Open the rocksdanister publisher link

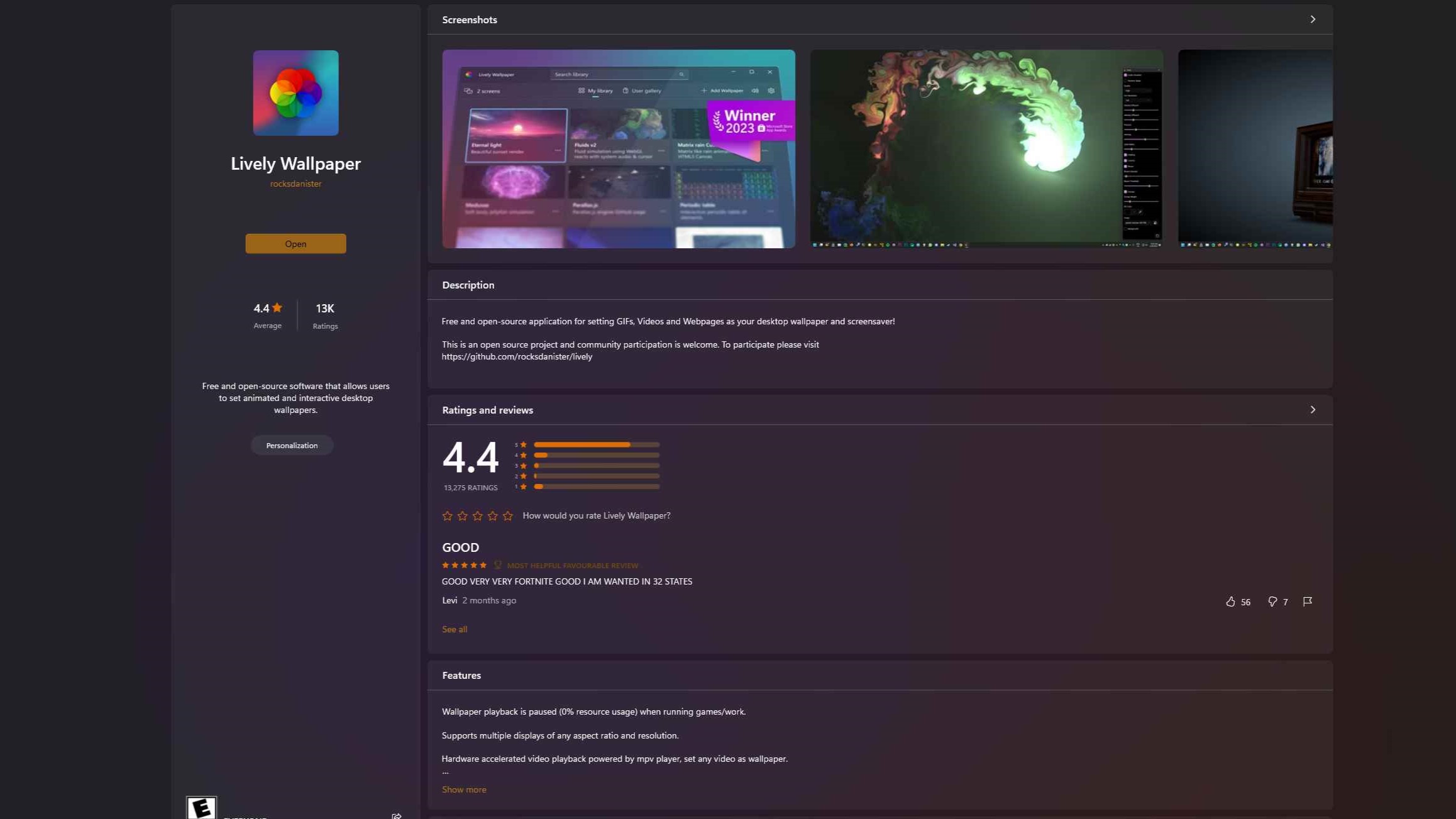[295, 184]
